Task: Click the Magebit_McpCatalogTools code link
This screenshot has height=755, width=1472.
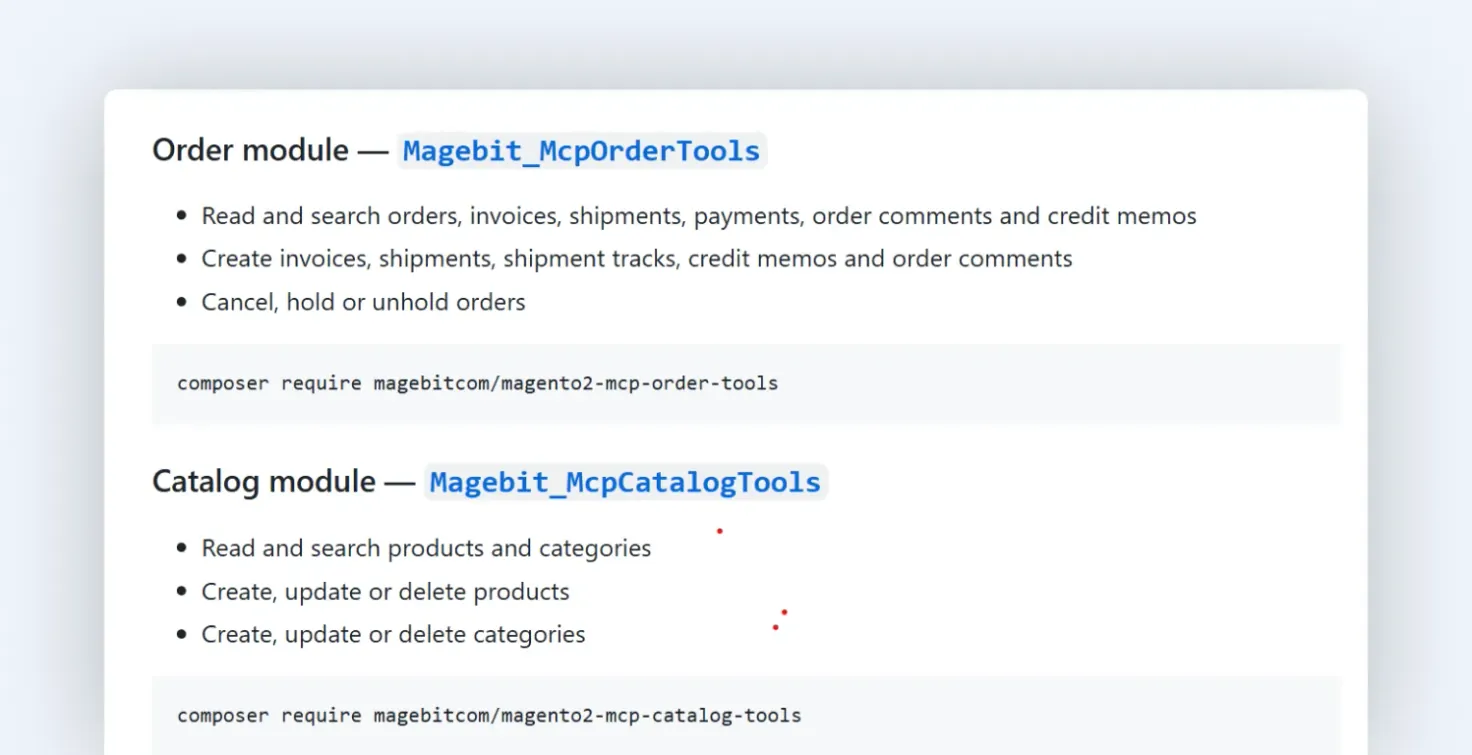Action: point(625,482)
